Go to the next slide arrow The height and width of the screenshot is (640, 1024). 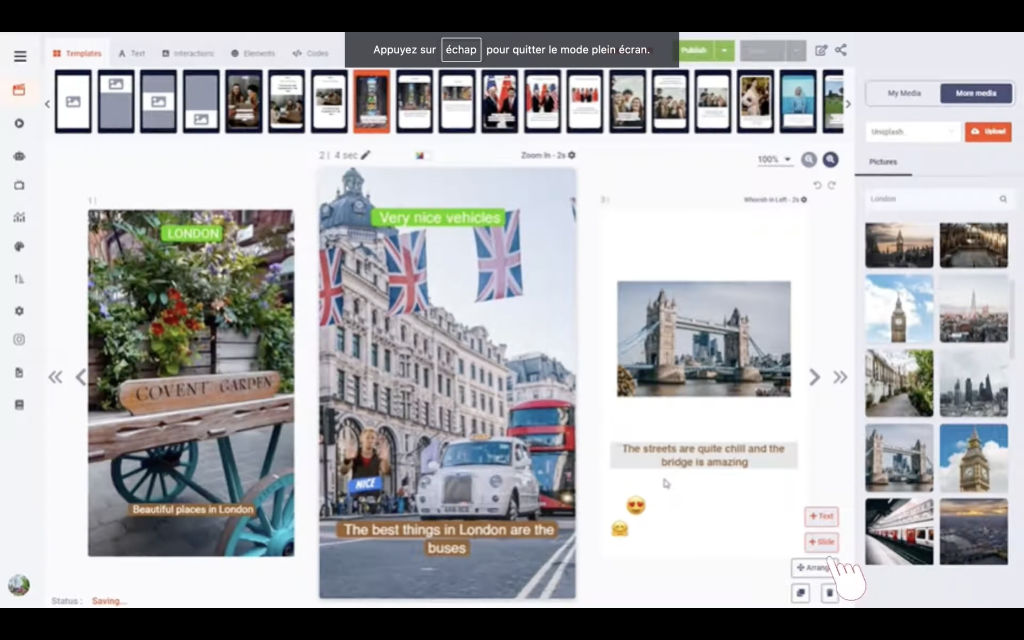coord(814,377)
